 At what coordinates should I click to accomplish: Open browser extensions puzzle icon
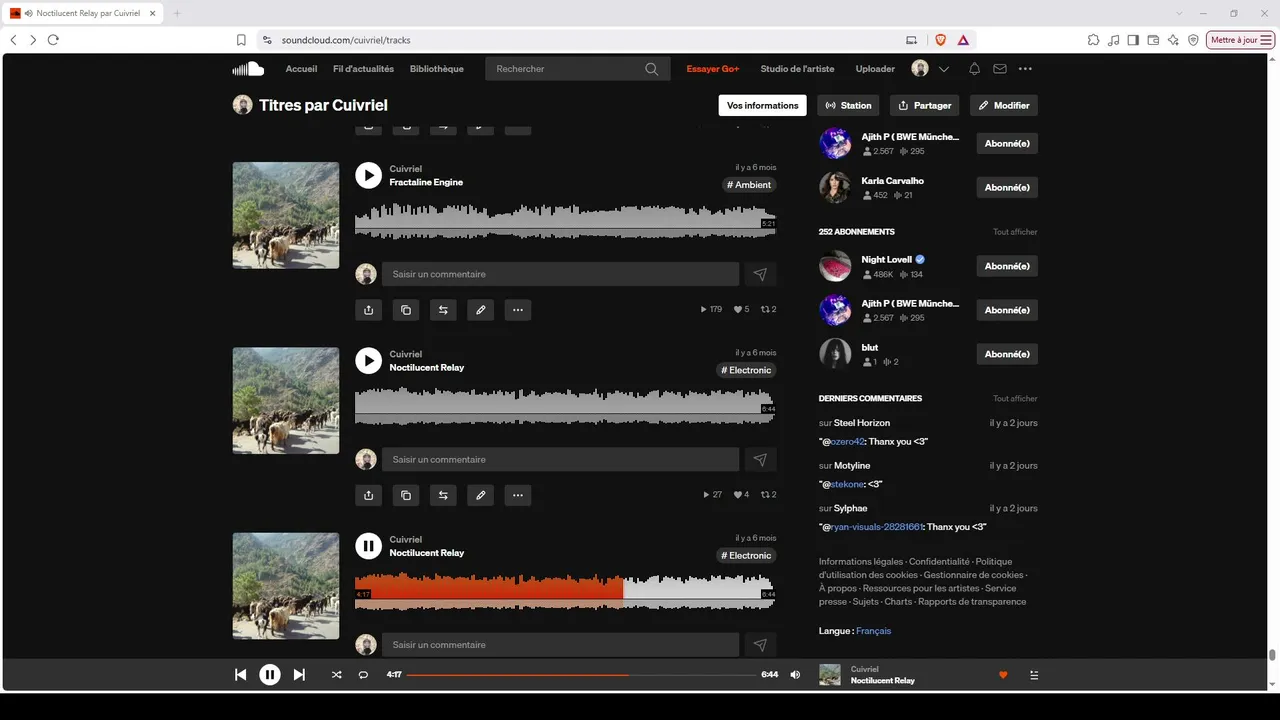(x=1093, y=40)
